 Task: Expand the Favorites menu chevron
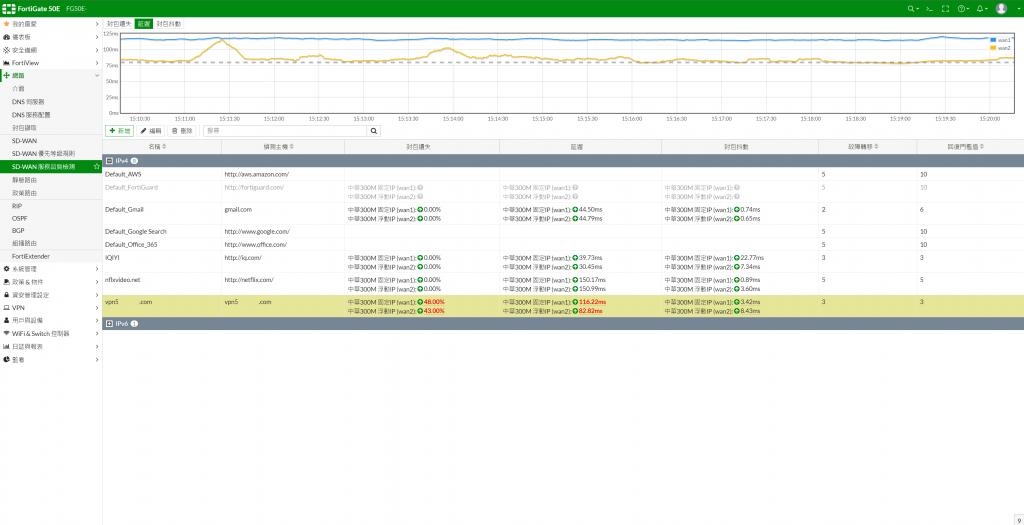97,24
